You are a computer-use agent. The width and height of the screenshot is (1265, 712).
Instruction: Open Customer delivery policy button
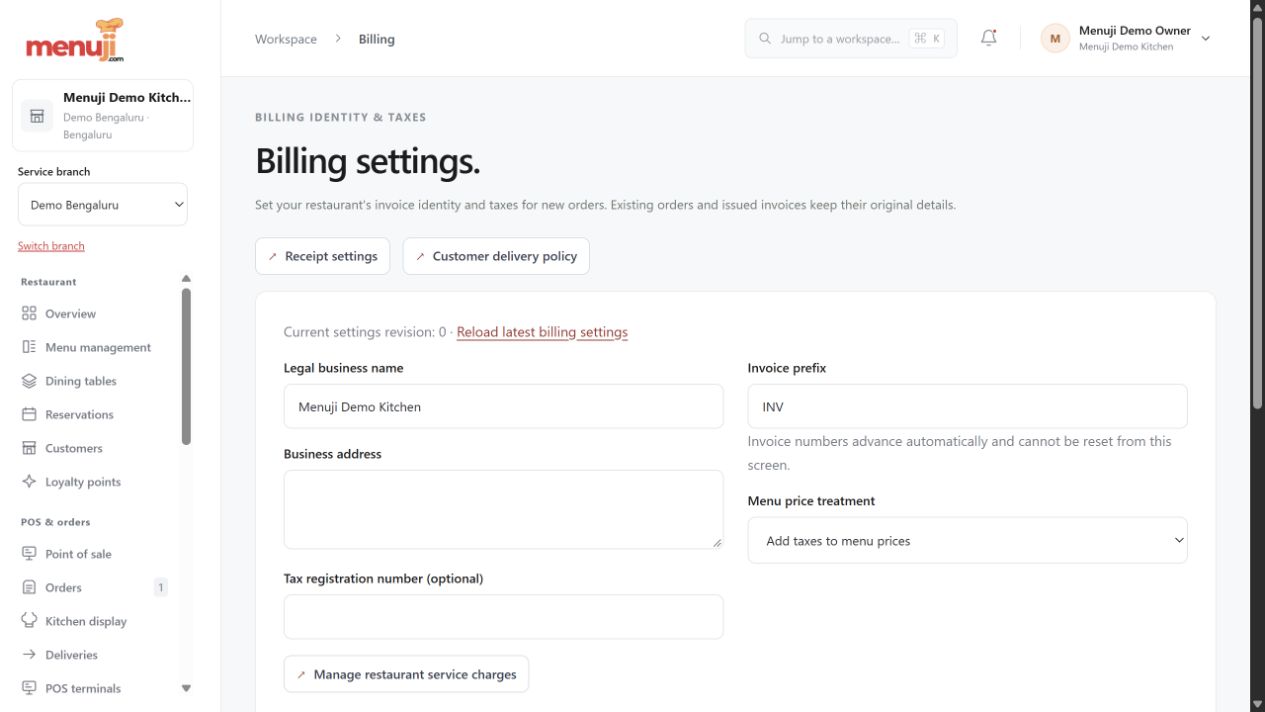point(496,256)
